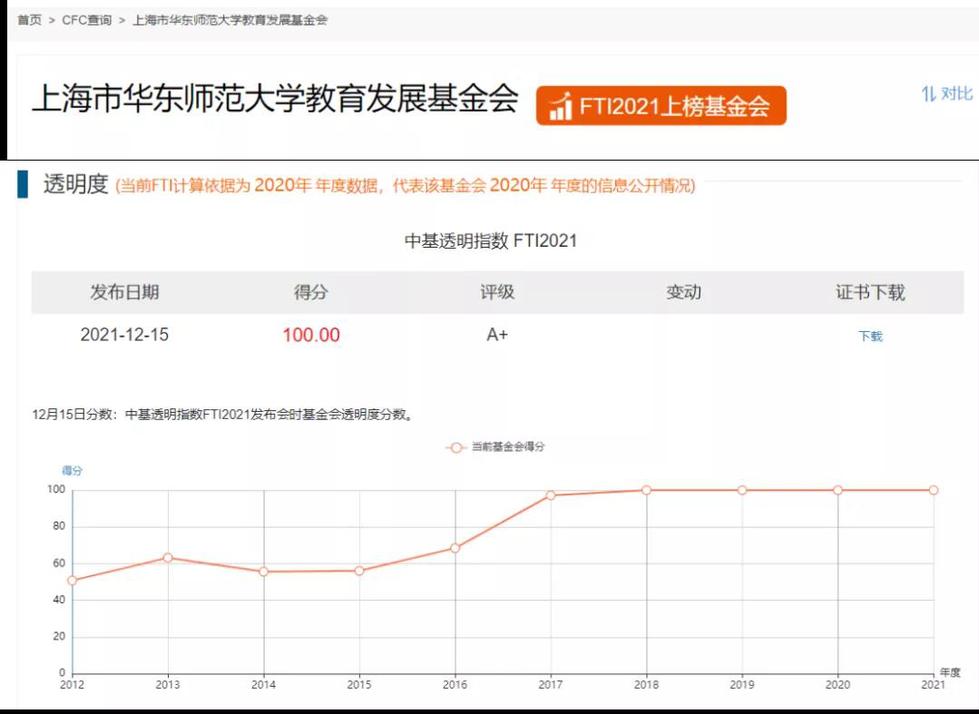979x714 pixels.
Task: Click the 2021 data point marker
Action: [933, 490]
